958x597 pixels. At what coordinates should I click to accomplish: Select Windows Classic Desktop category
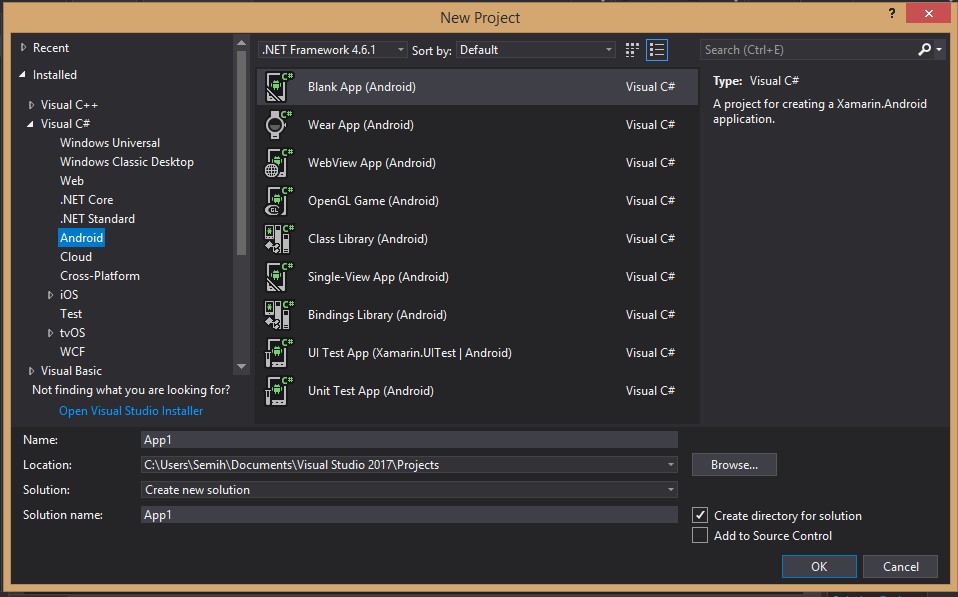126,162
